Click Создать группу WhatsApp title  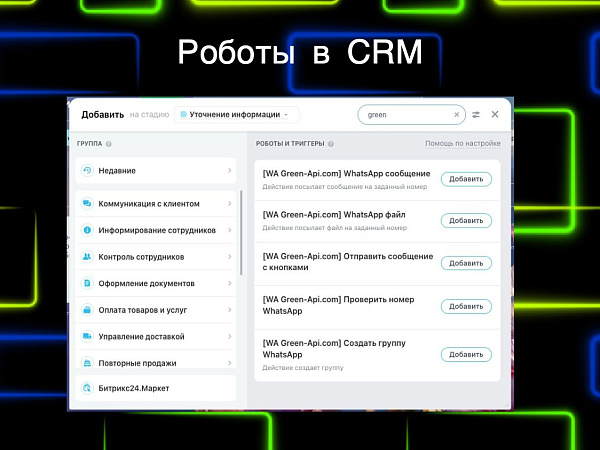[334, 349]
